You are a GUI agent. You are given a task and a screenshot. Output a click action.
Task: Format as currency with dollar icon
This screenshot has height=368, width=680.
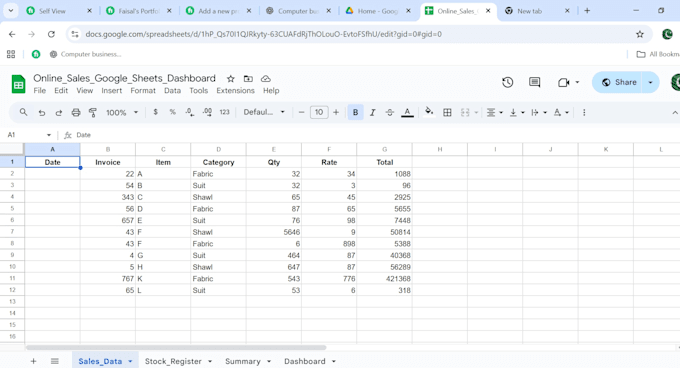(155, 112)
